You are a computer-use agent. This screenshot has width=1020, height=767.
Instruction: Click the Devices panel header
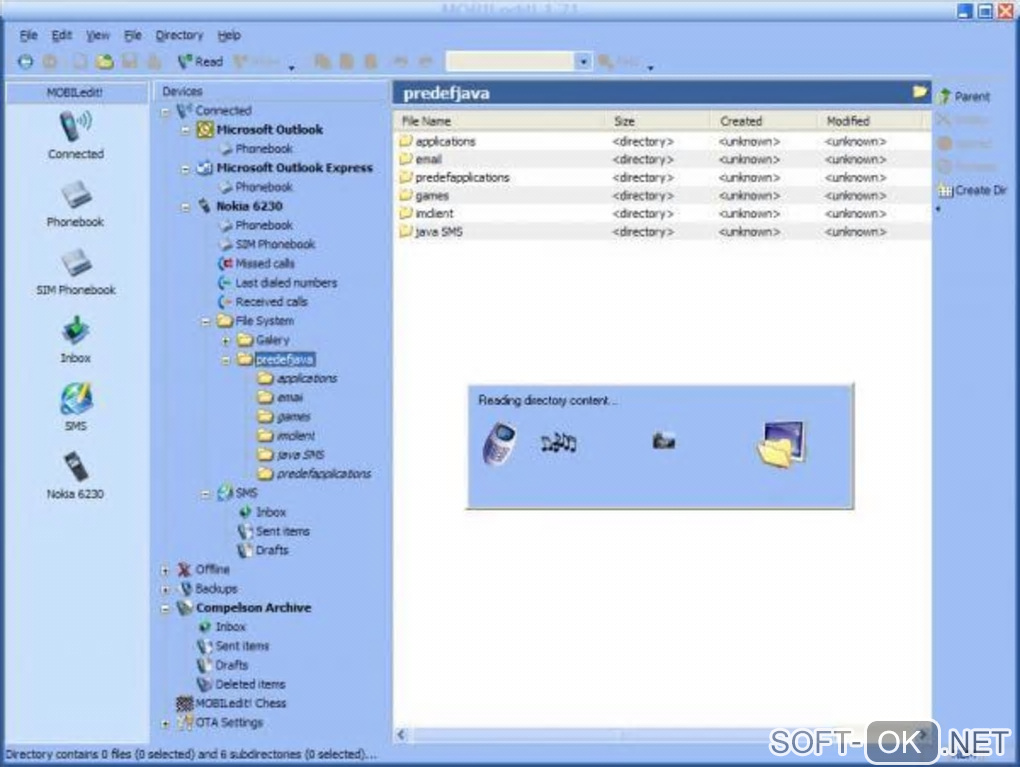coord(270,92)
